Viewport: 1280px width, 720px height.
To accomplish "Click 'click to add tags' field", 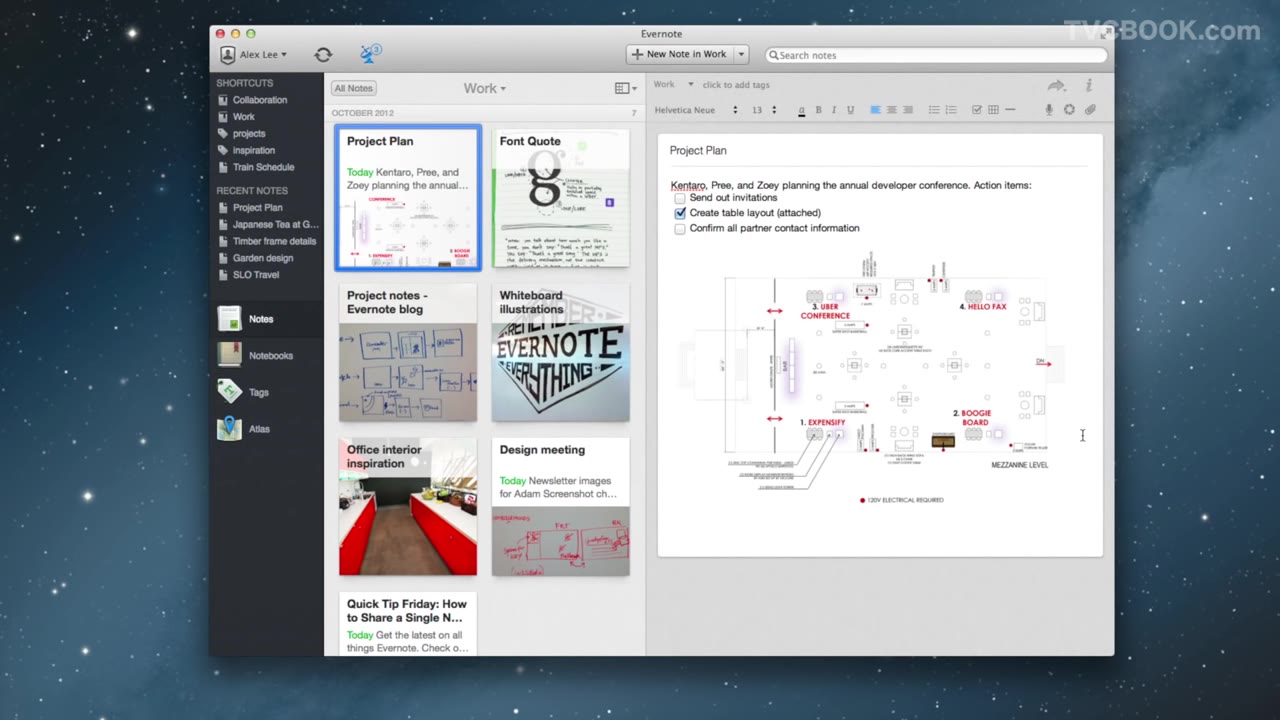I will click(736, 85).
